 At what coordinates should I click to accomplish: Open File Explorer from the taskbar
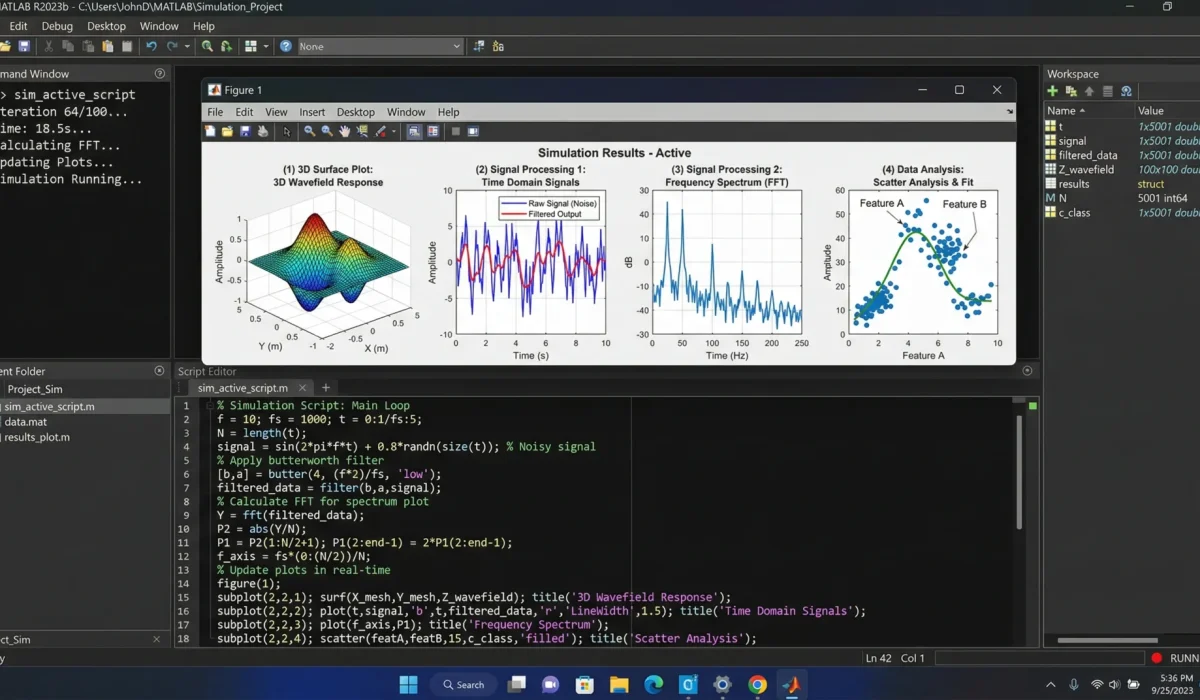coord(619,685)
